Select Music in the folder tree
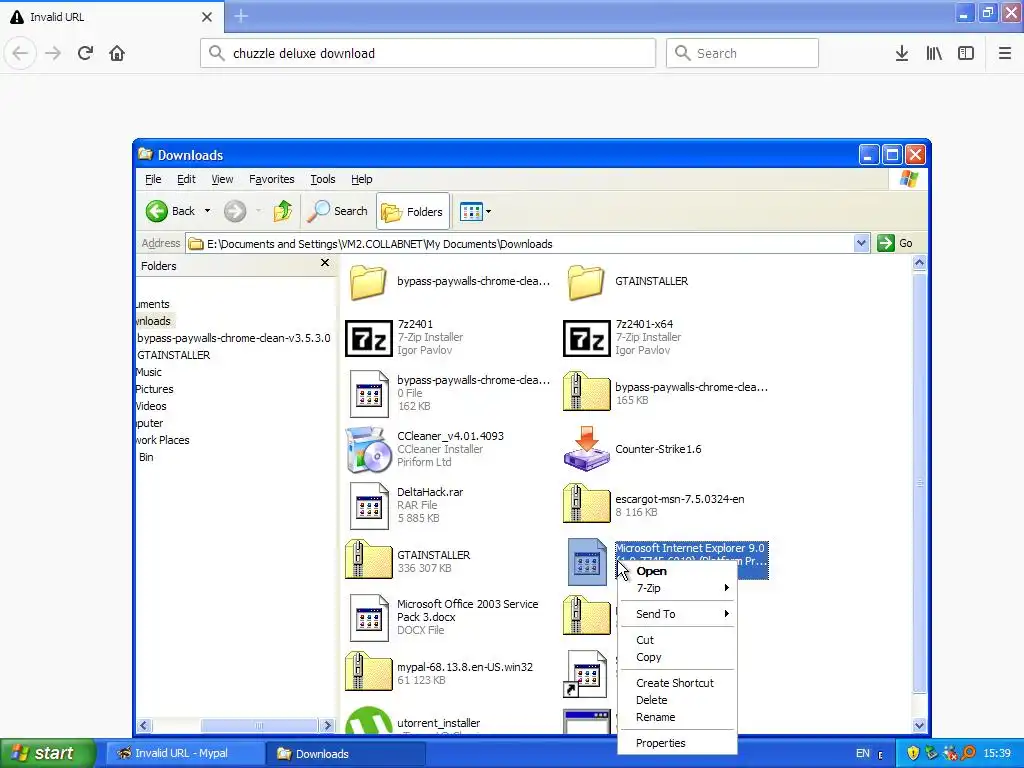1024x768 pixels. pyautogui.click(x=149, y=372)
